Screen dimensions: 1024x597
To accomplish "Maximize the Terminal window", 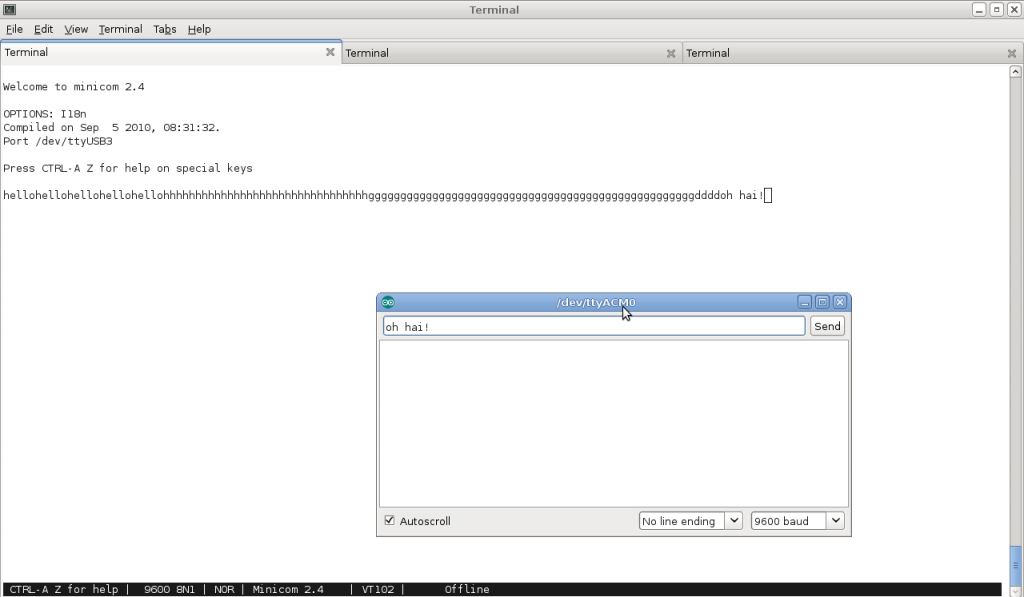I will point(997,9).
